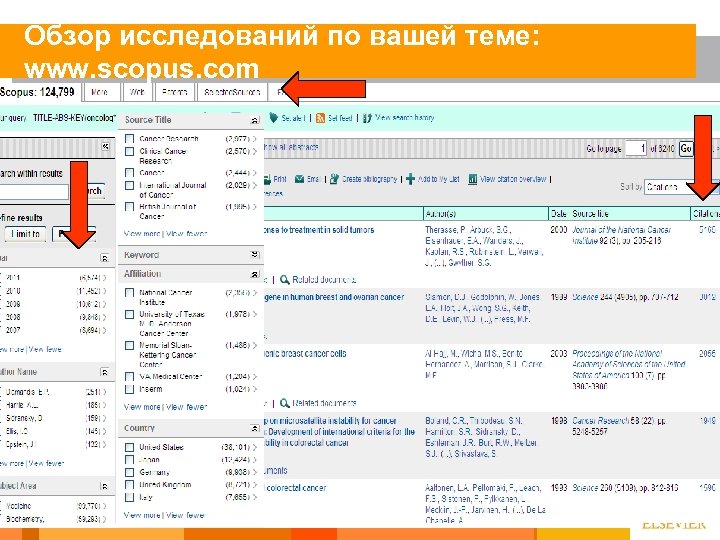The height and width of the screenshot is (540, 720).
Task: Click second Related documents magnifier icon
Action: 285,403
